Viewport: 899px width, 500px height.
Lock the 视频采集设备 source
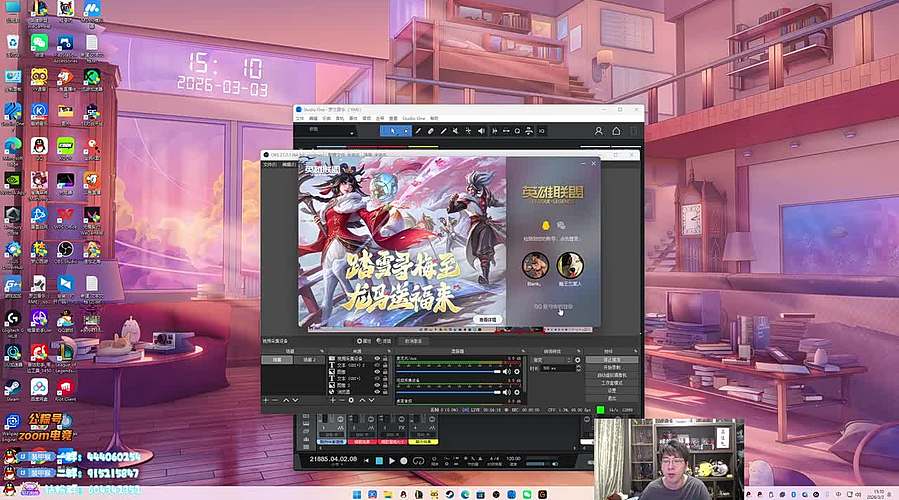[x=385, y=358]
